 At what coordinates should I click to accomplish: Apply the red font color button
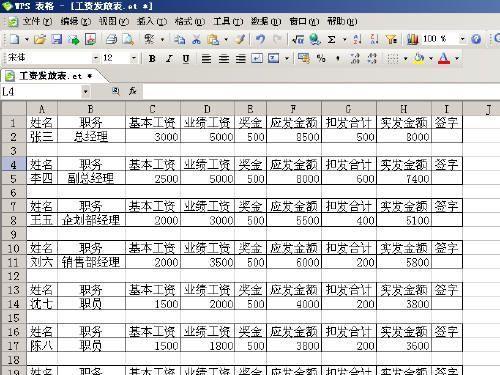(444, 59)
